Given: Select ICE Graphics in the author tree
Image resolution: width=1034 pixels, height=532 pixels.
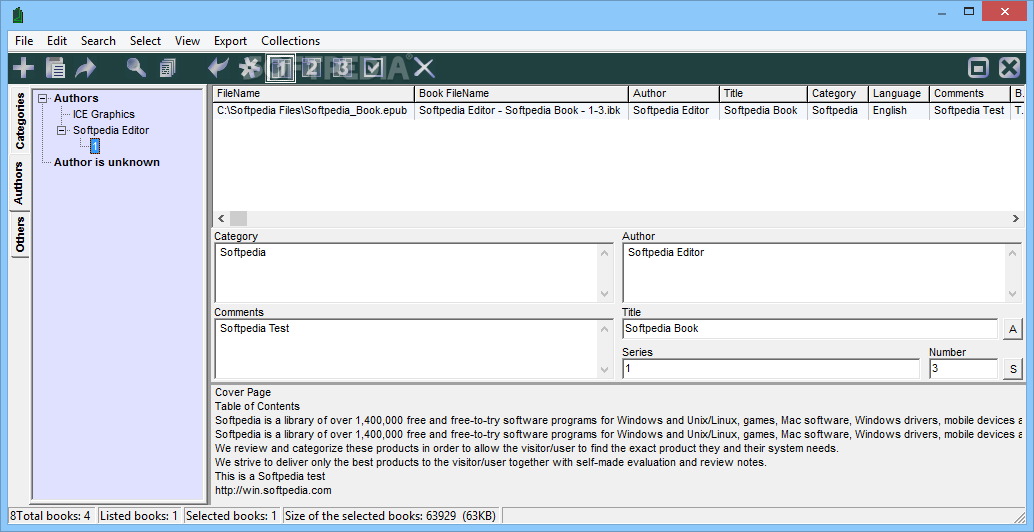Looking at the screenshot, I should point(104,114).
